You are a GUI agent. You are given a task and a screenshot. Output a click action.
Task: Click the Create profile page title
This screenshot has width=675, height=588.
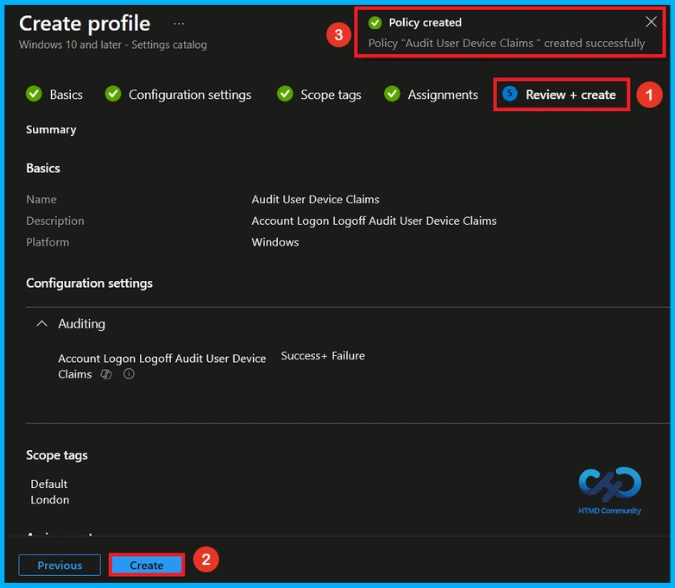pos(85,23)
